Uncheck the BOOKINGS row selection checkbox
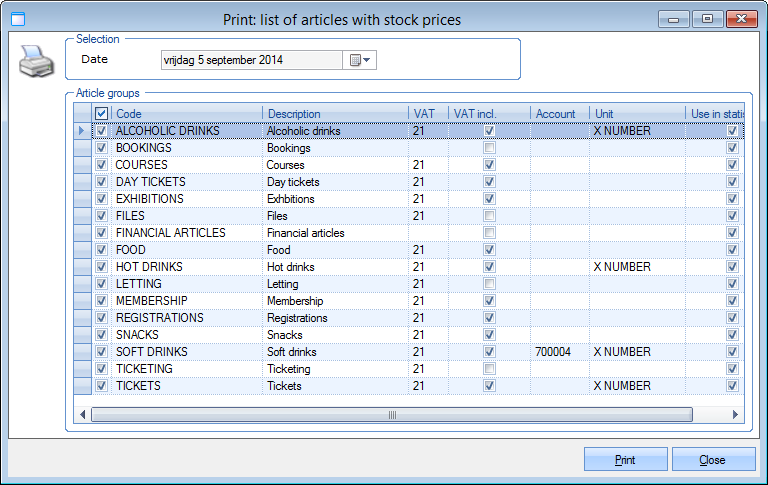The width and height of the screenshot is (768, 485). tap(101, 148)
